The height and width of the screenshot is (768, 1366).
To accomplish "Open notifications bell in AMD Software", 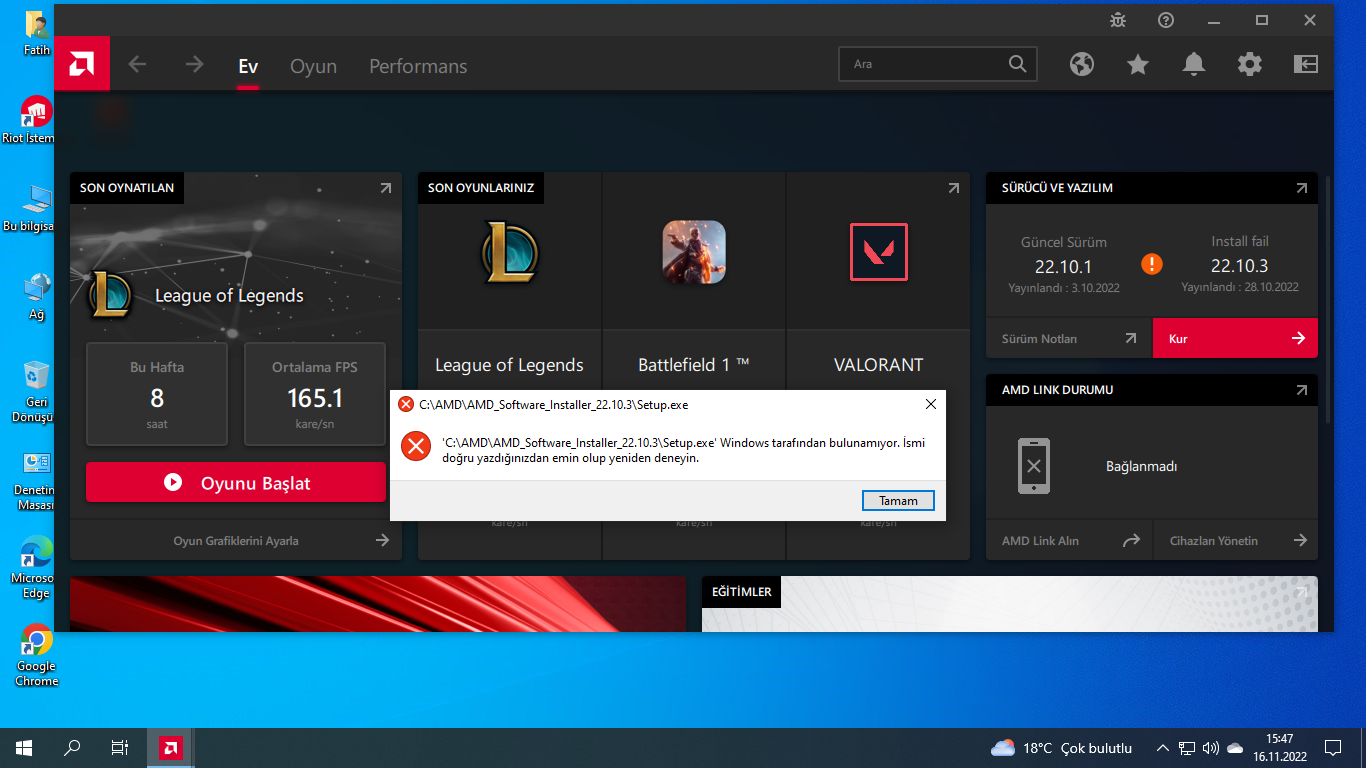I will [x=1194, y=64].
